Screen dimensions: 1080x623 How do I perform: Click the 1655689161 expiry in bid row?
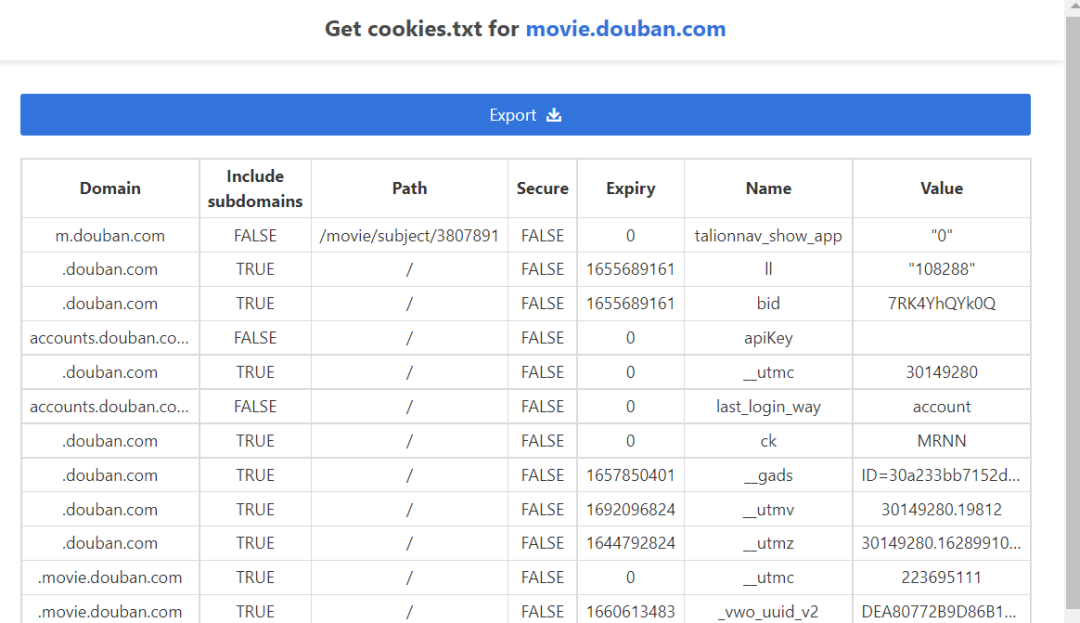(631, 304)
